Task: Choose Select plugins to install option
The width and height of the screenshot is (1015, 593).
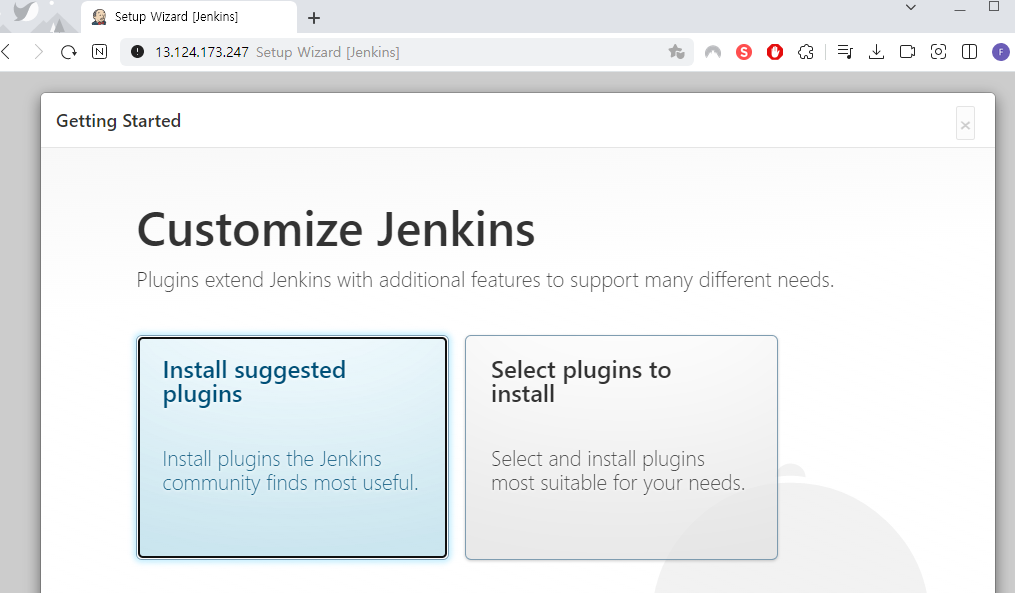Action: [x=621, y=447]
